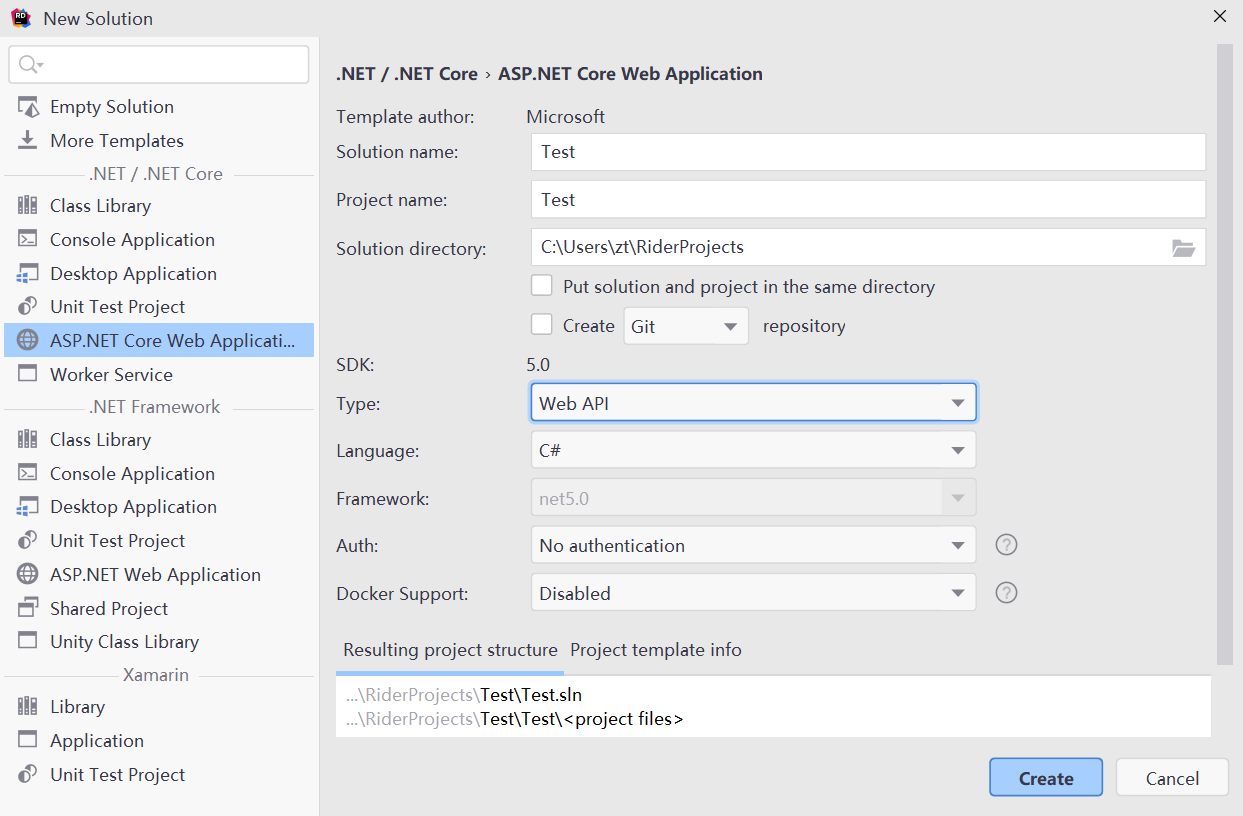Open the Language dropdown showing C#
1243x816 pixels.
click(753, 450)
